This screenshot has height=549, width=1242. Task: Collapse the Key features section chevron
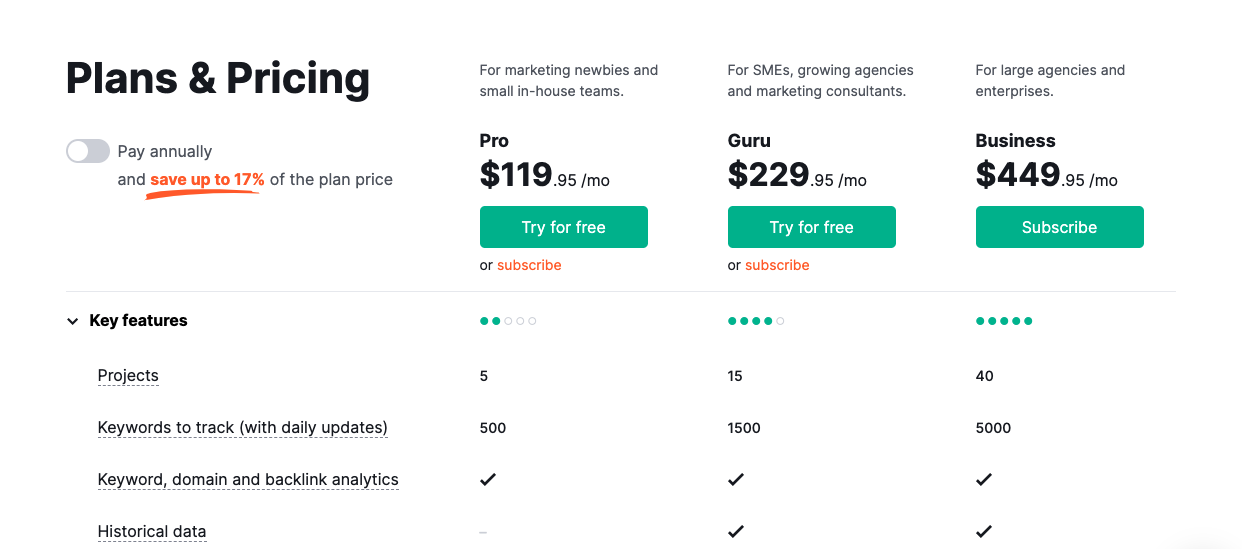tap(72, 321)
